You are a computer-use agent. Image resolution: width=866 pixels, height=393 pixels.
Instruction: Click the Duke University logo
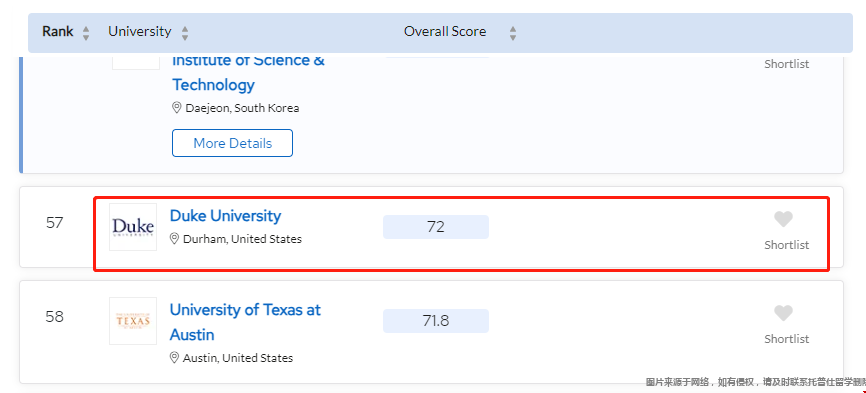pyautogui.click(x=133, y=227)
